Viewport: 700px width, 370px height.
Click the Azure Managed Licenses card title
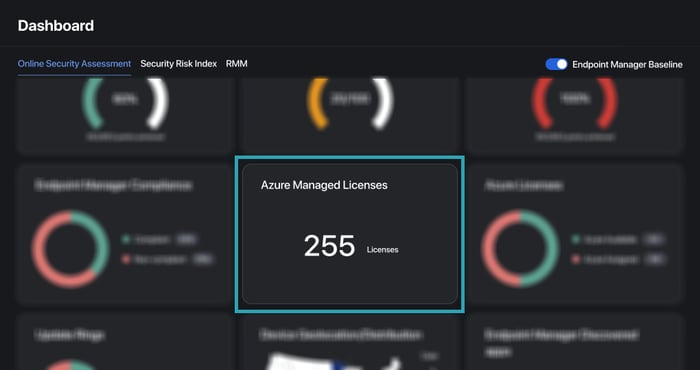324,185
